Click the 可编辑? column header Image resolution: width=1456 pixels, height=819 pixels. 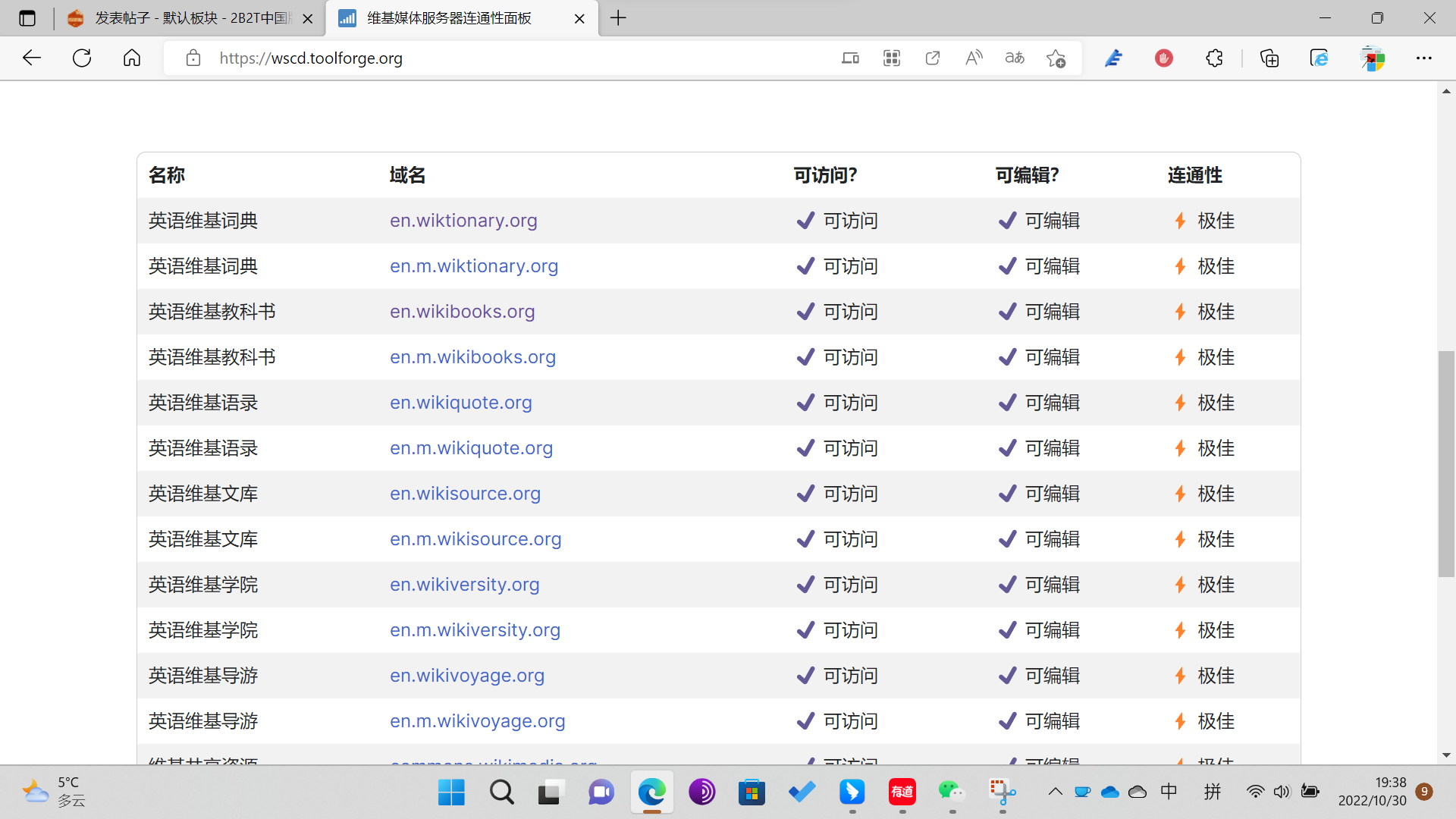coord(1027,175)
